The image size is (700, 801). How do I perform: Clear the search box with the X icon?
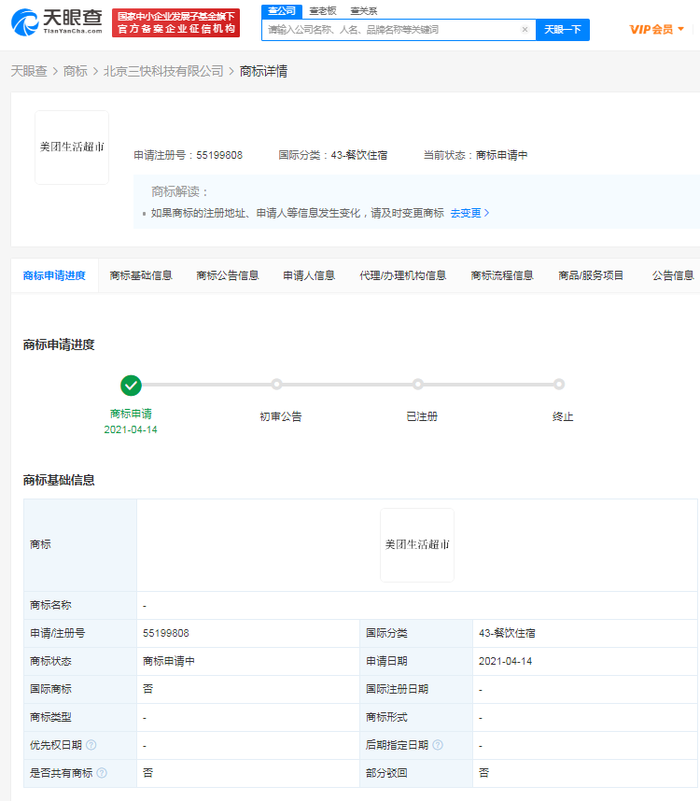pyautogui.click(x=525, y=30)
